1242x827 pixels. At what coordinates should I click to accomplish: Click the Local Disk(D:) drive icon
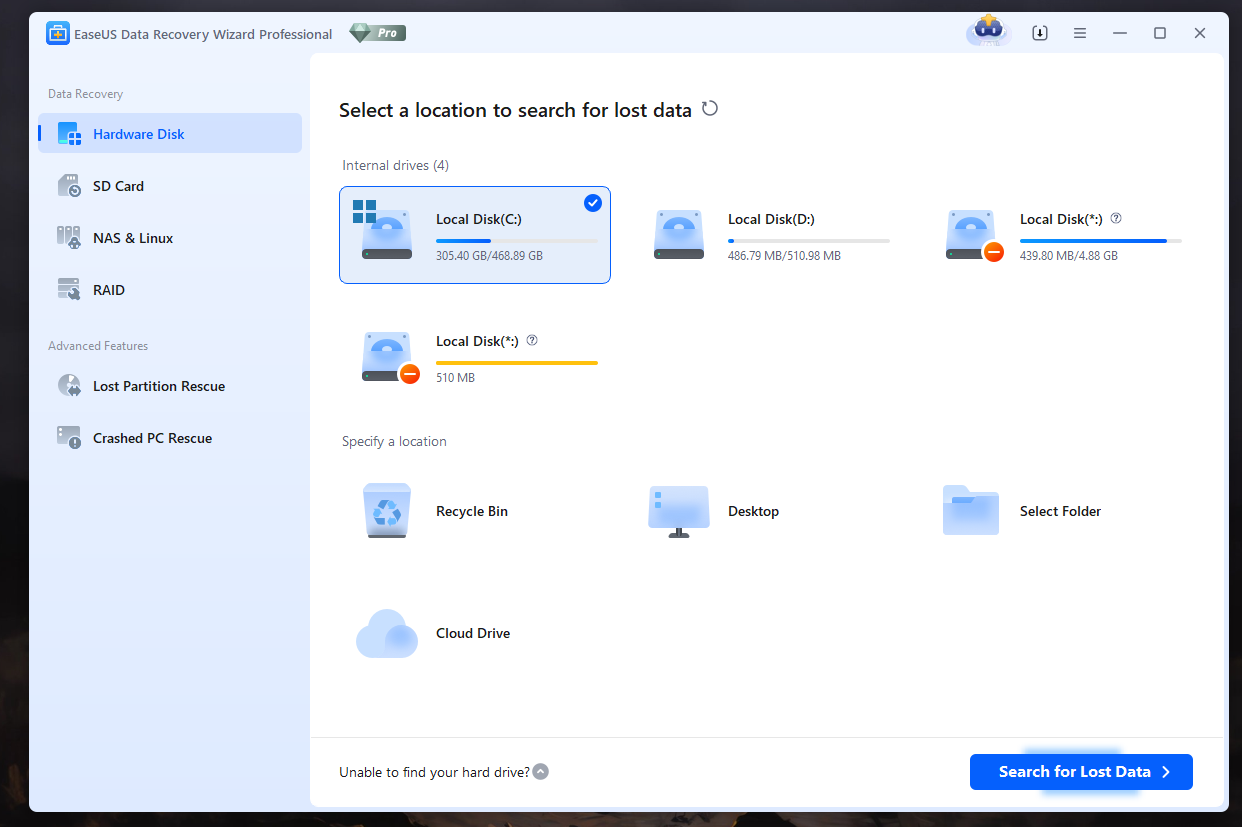(x=679, y=235)
